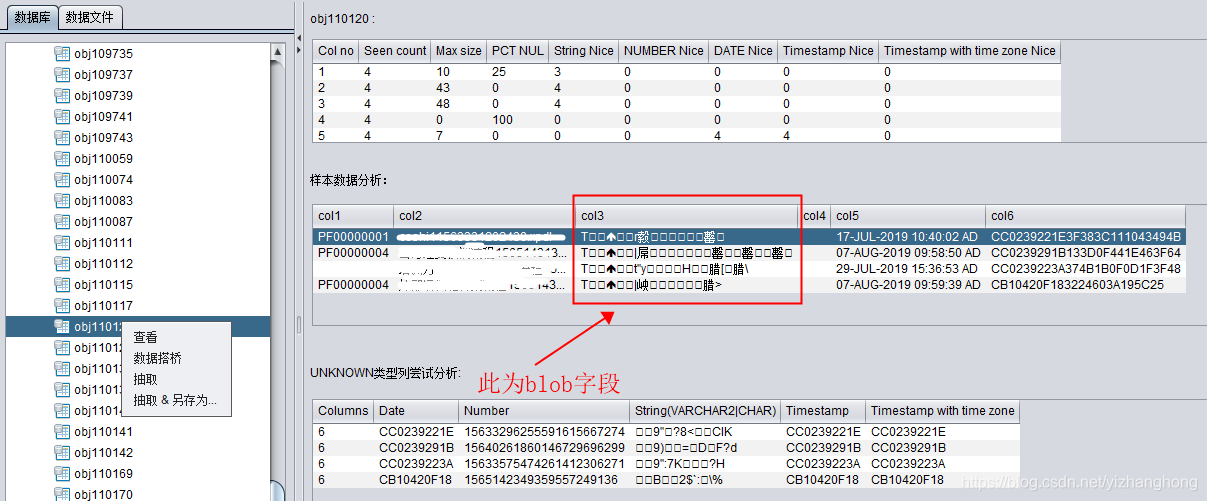Image resolution: width=1207 pixels, height=501 pixels.
Task: Select tree node obj110083
Action: point(103,201)
